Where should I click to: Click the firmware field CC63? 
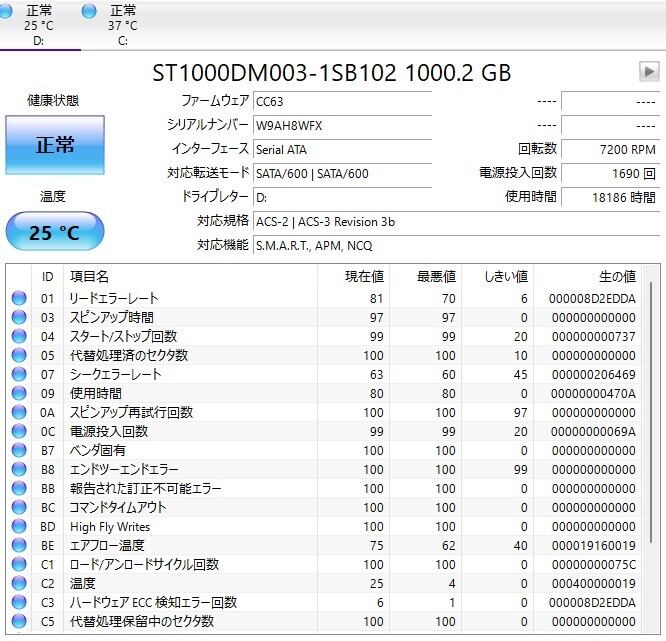(341, 101)
